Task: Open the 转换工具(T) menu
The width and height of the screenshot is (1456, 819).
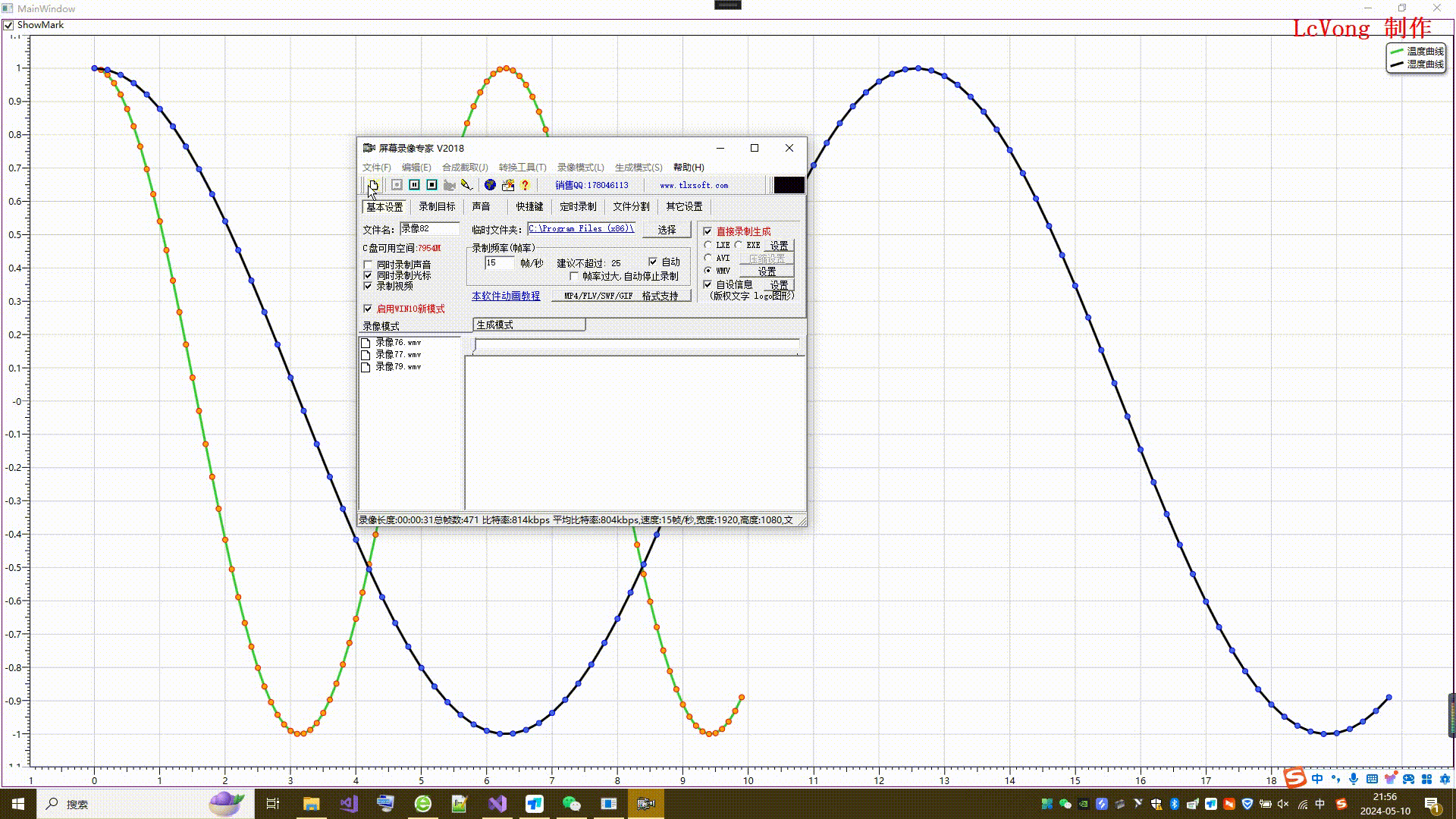Action: point(522,168)
